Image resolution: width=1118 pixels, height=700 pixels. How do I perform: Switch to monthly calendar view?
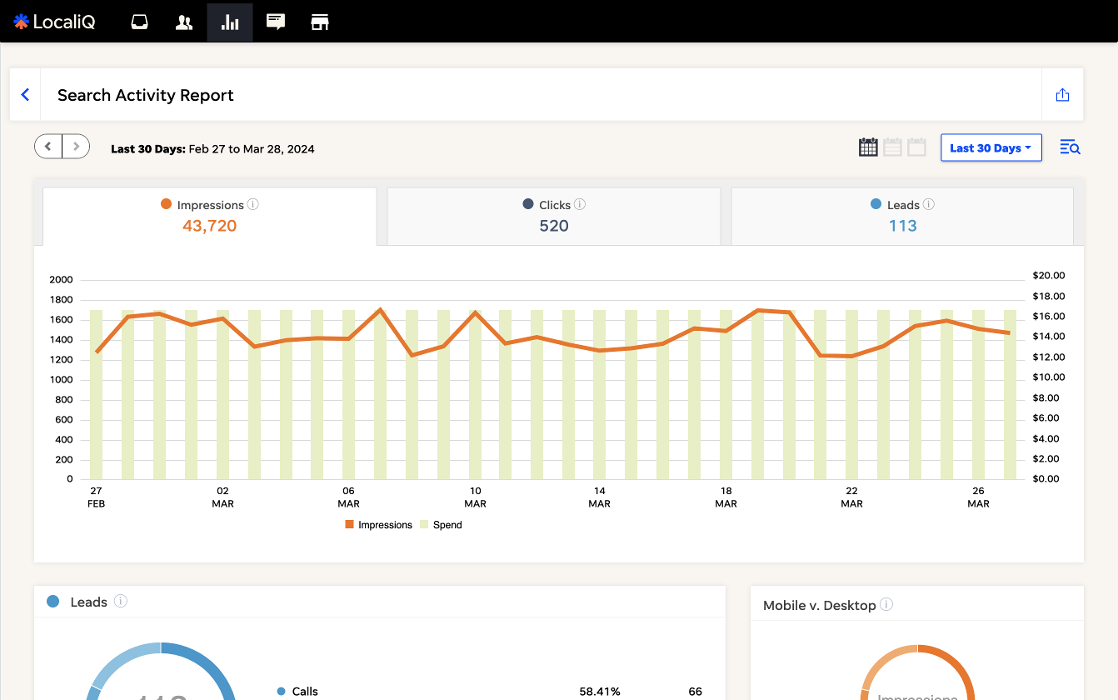pos(916,148)
